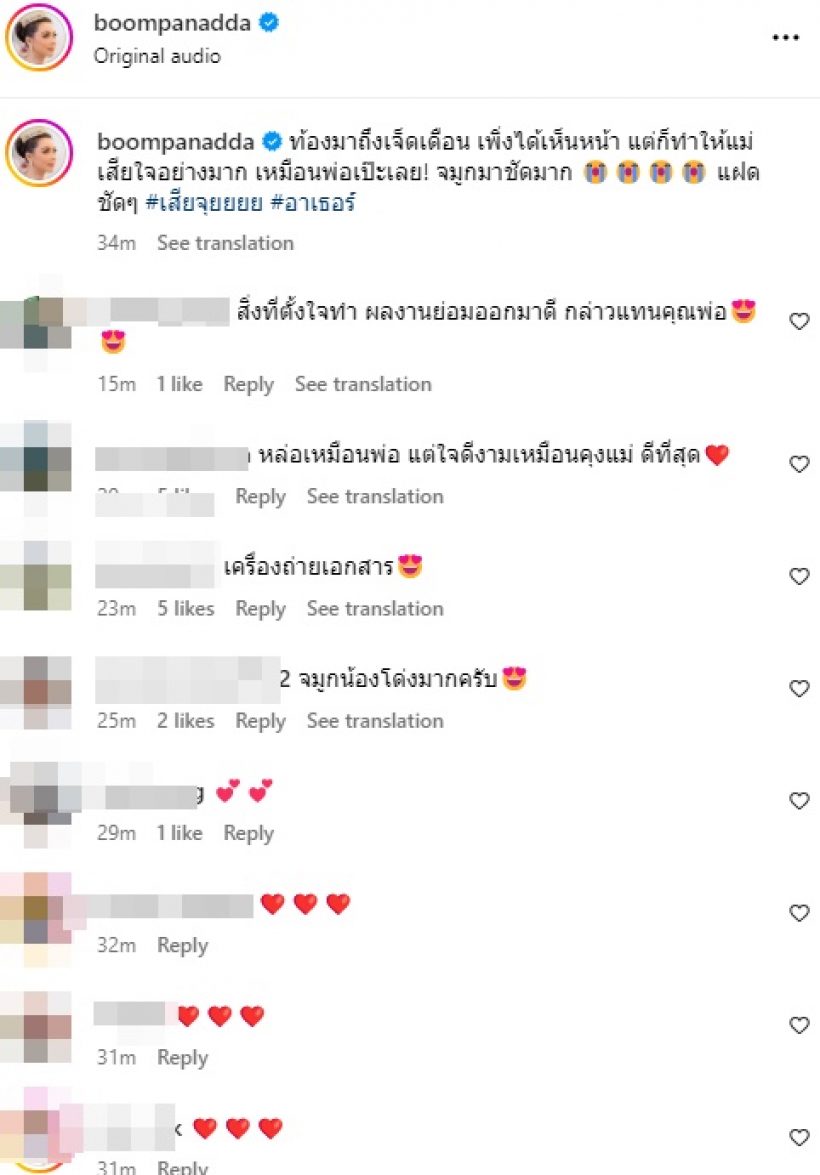The width and height of the screenshot is (820, 1175).
Task: Click the boompanadda username in the header
Action: pyautogui.click(x=172, y=23)
